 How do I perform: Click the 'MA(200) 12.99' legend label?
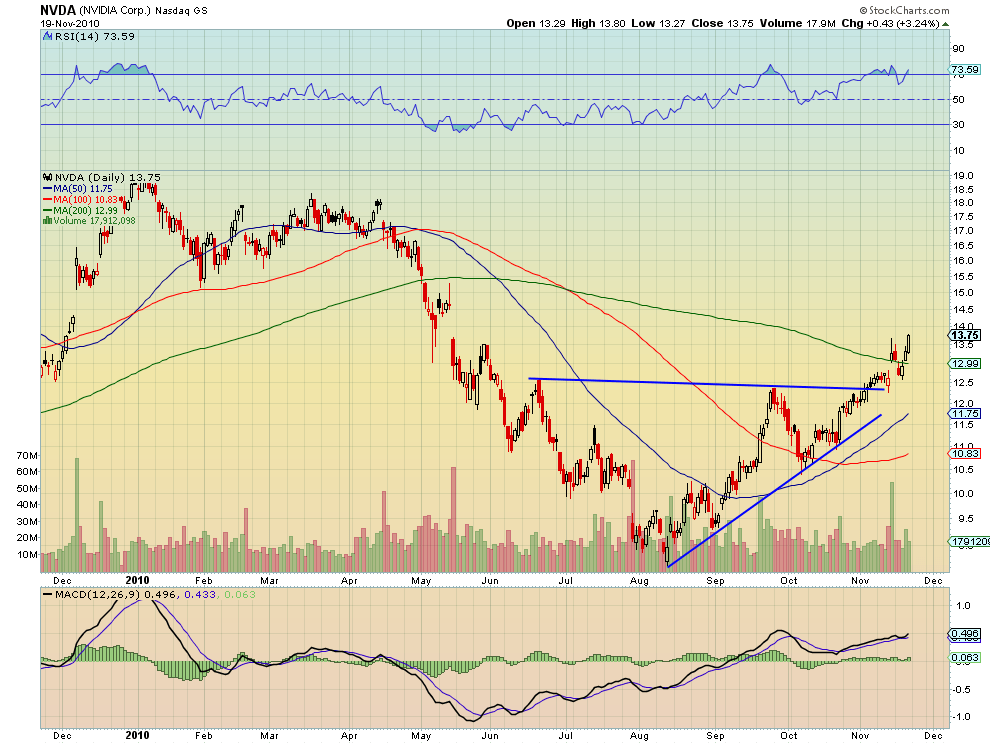pyautogui.click(x=85, y=210)
